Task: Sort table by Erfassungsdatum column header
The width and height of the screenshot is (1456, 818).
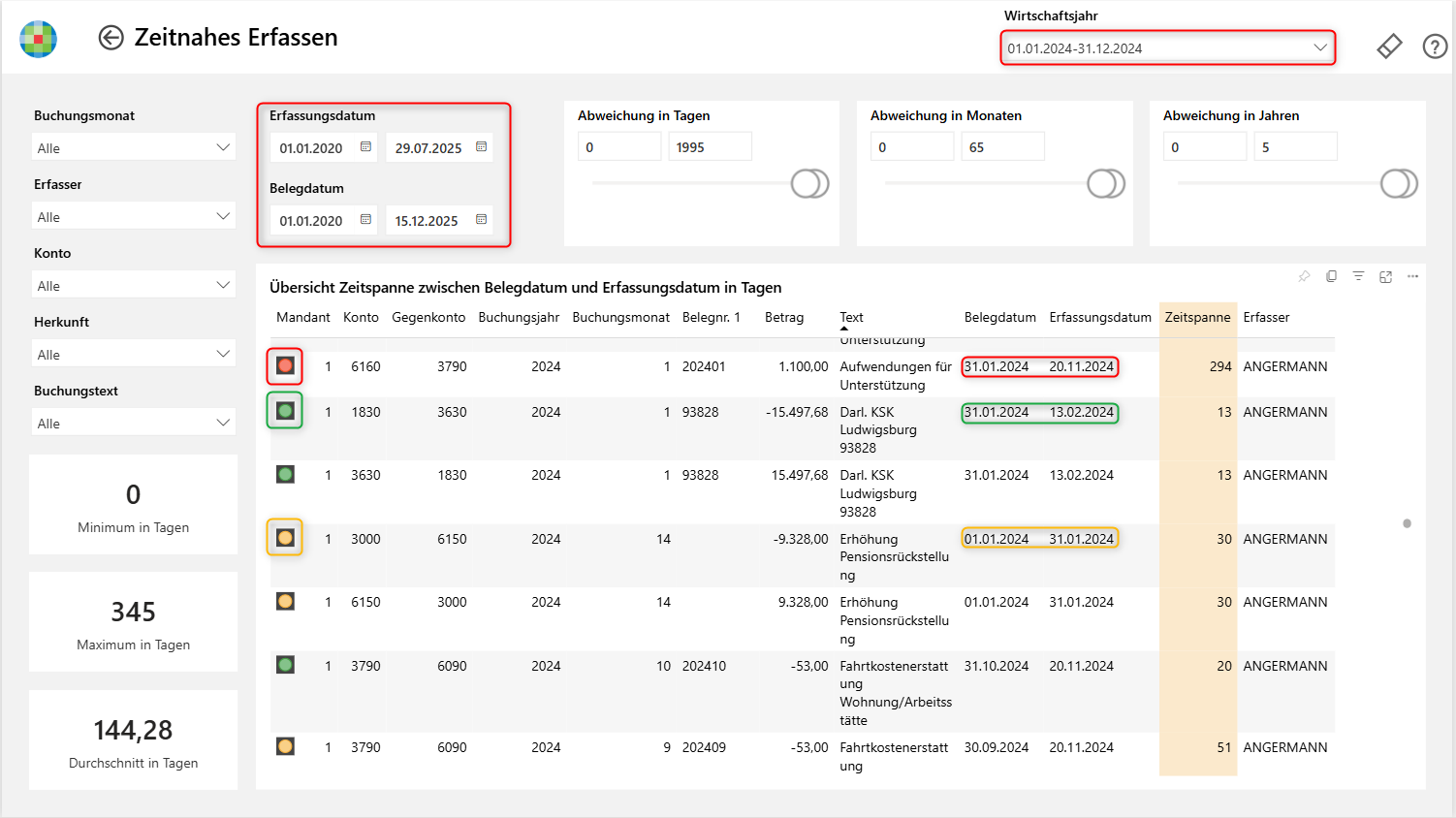Action: (1100, 317)
